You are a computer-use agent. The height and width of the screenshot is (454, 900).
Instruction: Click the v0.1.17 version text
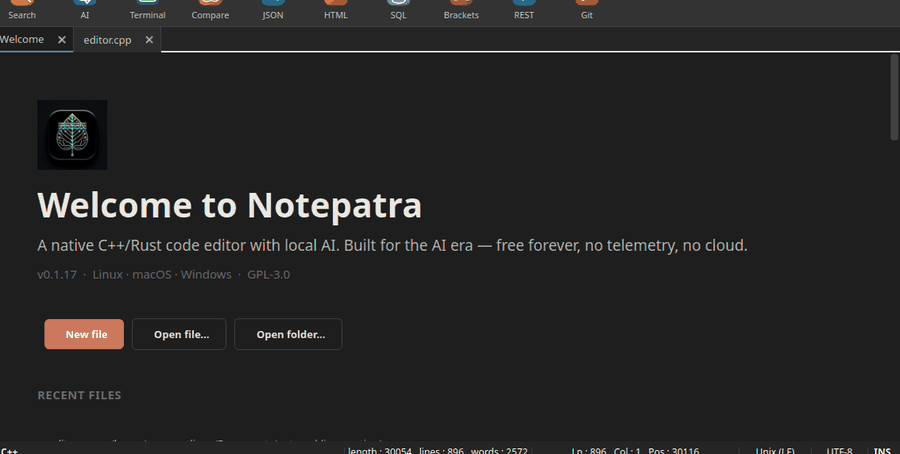pyautogui.click(x=57, y=274)
